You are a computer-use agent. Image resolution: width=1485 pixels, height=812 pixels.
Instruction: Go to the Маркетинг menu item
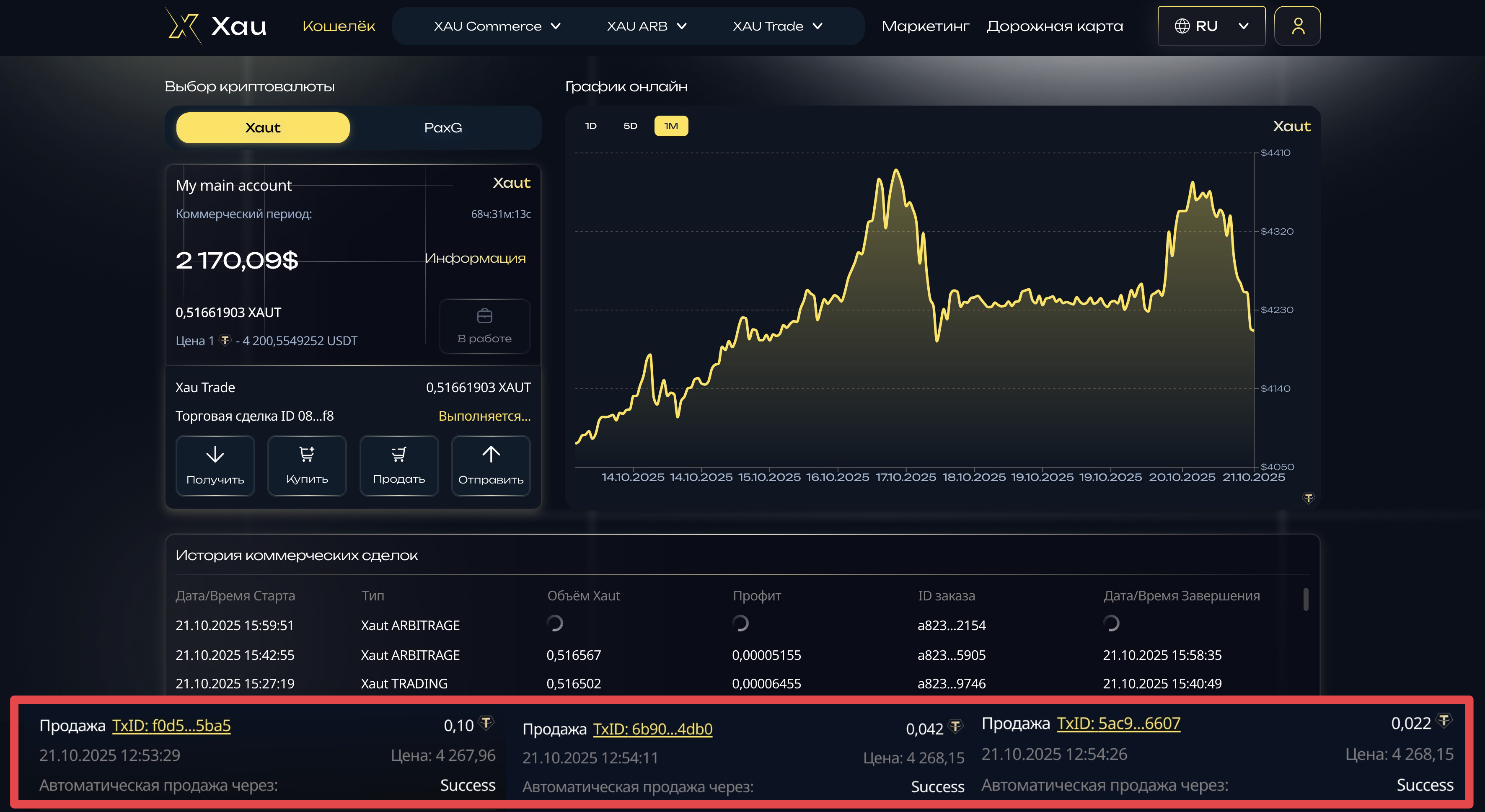click(925, 26)
